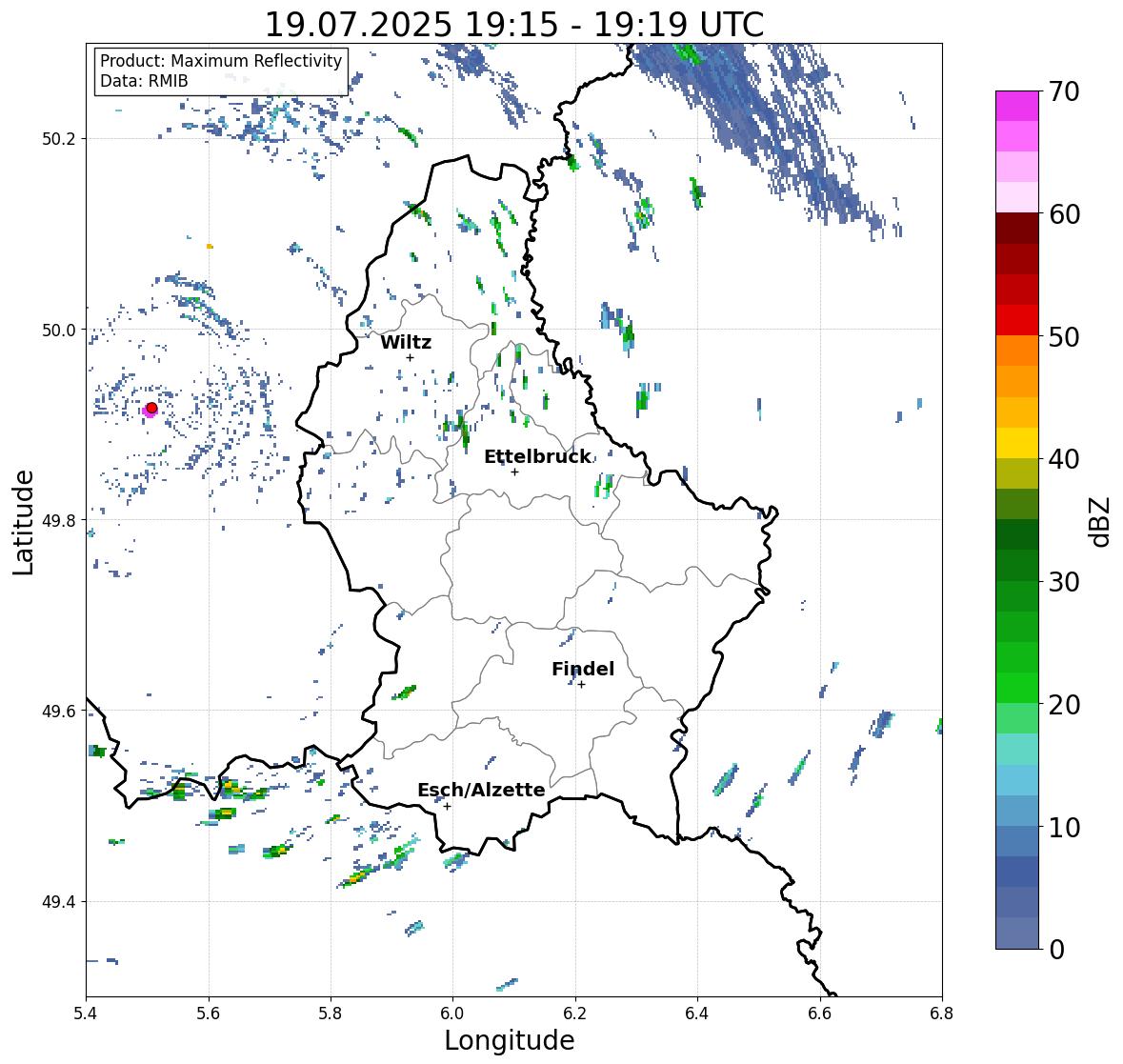Click the Longitude axis label
Screen dimensions: 1123x1064
(510, 1040)
